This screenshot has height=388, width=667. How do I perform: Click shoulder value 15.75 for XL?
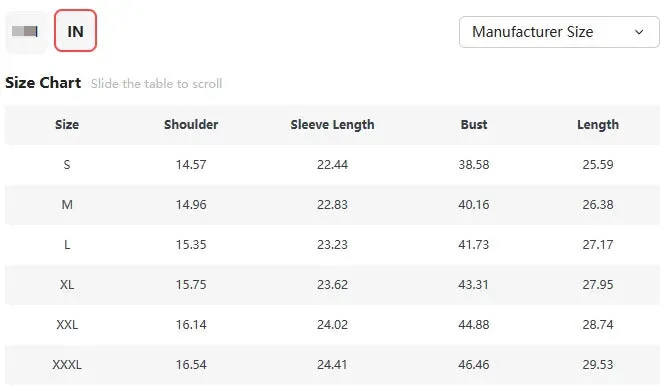pyautogui.click(x=191, y=285)
